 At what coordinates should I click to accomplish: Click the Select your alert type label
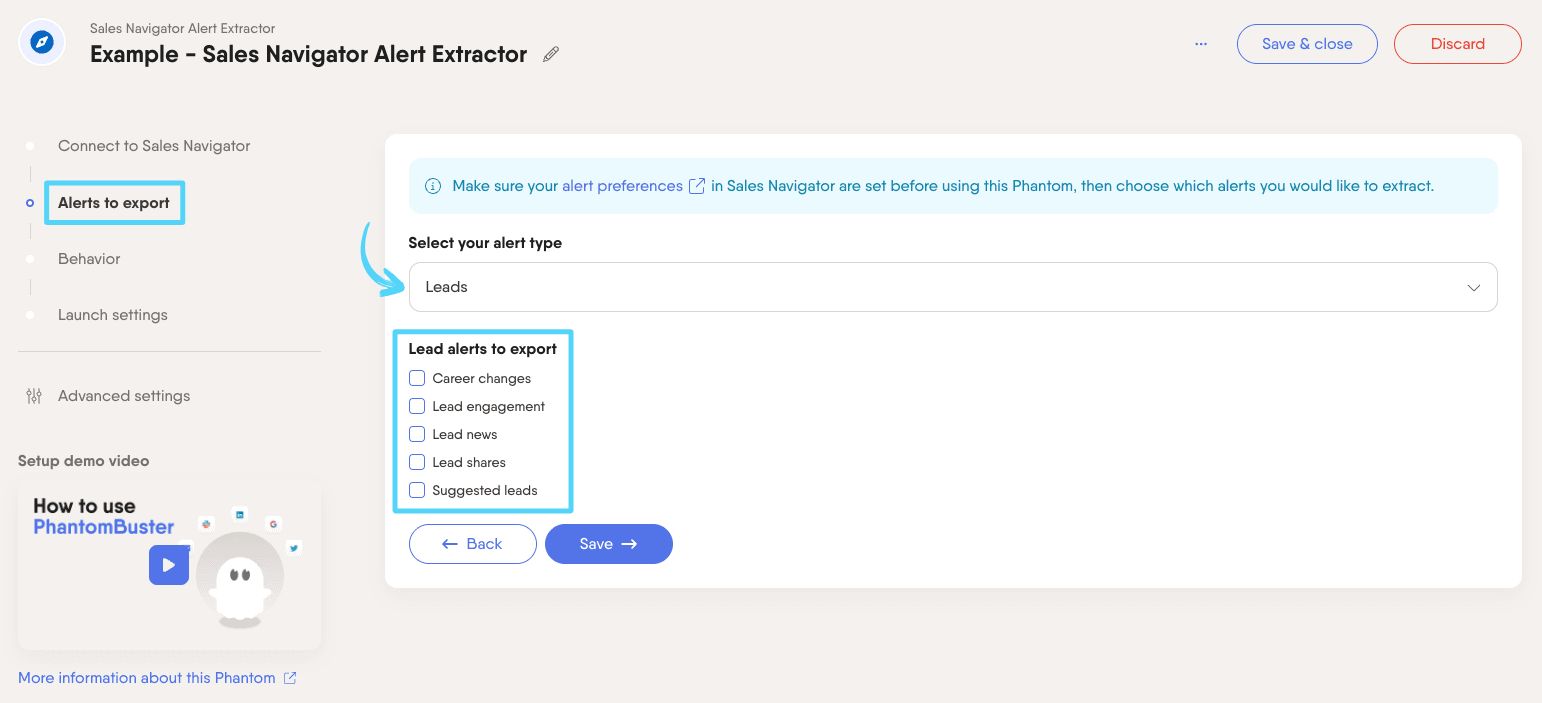coord(485,243)
